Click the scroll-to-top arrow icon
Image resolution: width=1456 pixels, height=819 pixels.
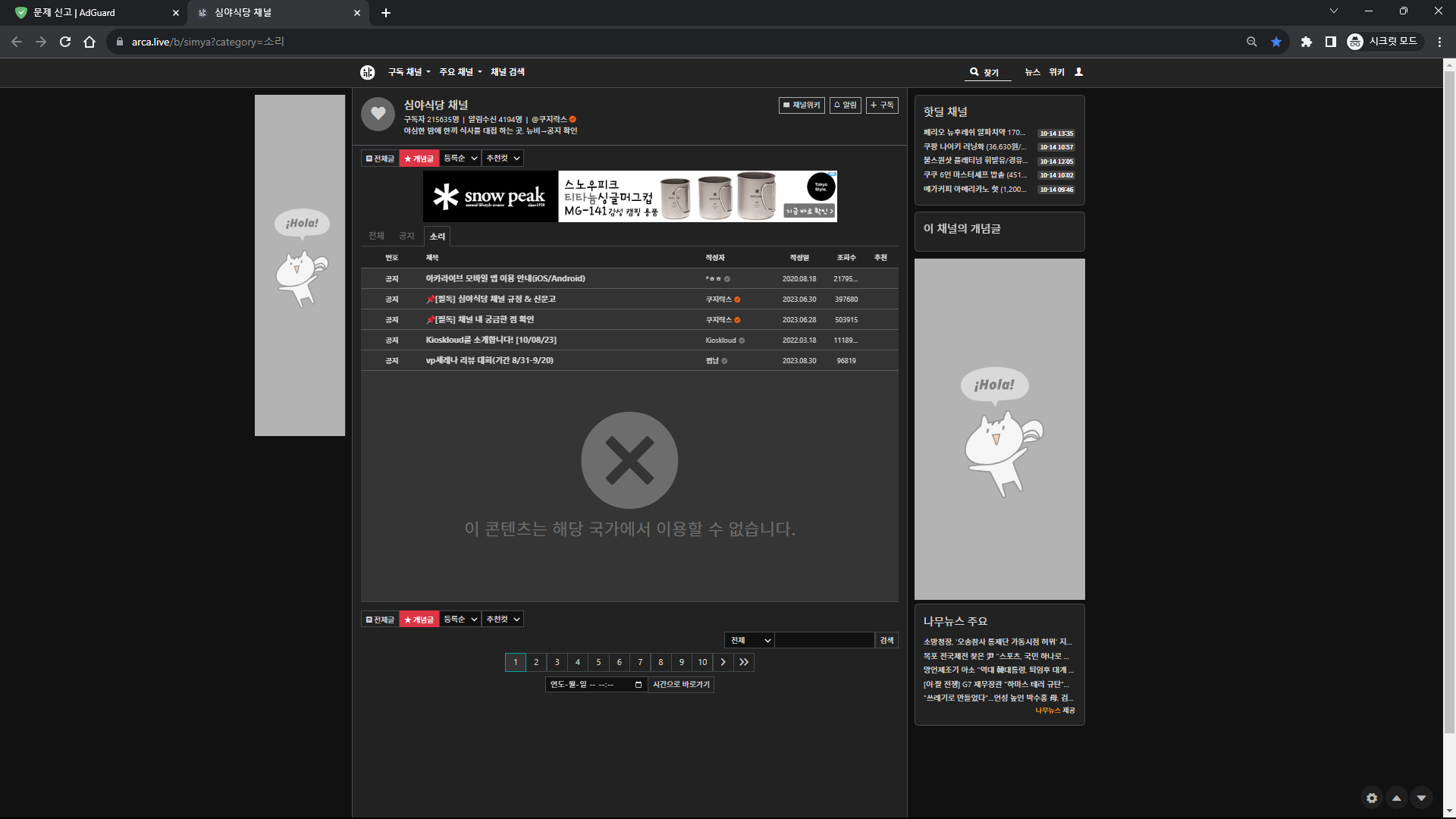coord(1396,798)
